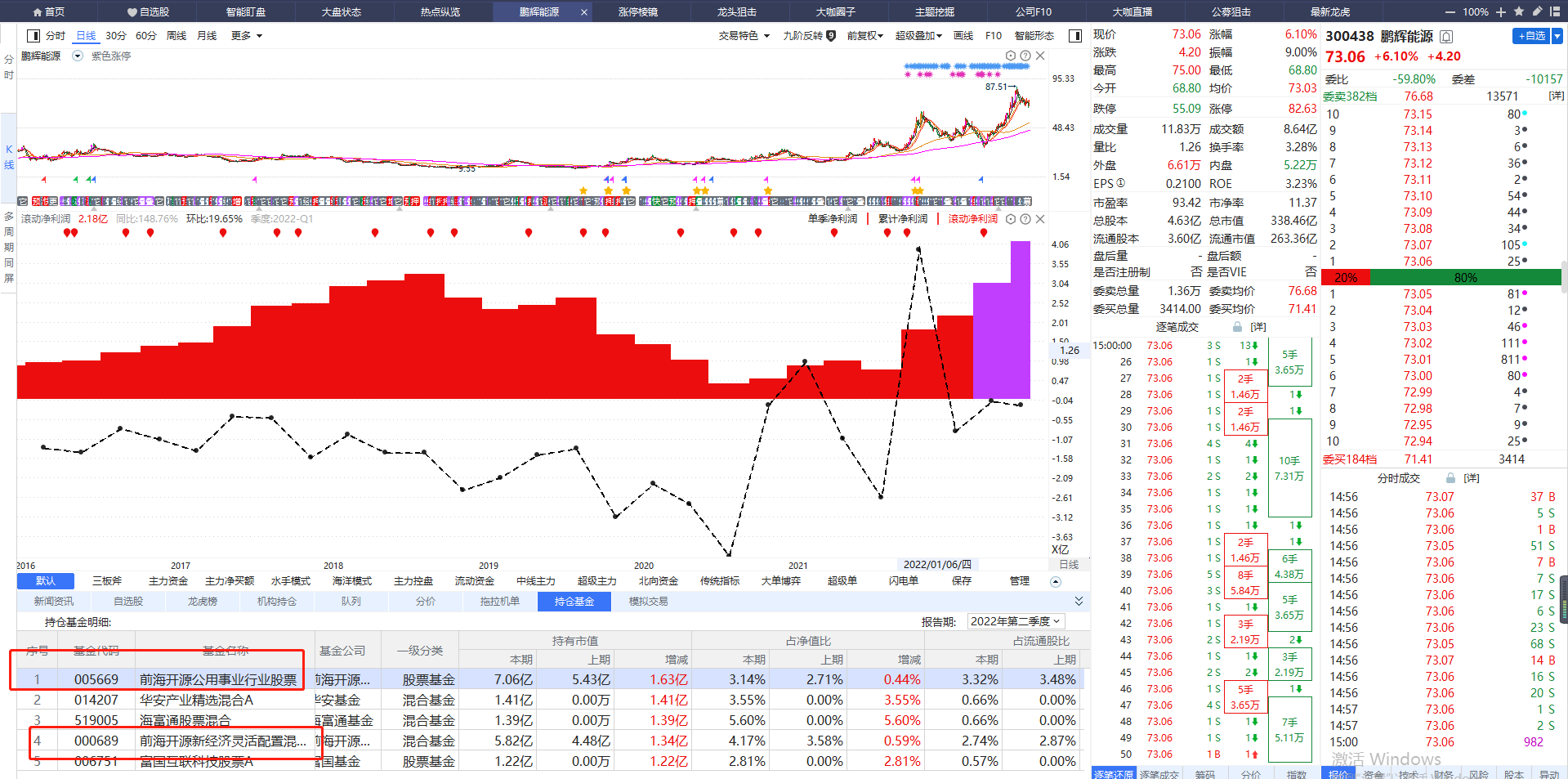
Task: Collapse indicator bar with round up-arrow icon
Action: coord(1056,581)
